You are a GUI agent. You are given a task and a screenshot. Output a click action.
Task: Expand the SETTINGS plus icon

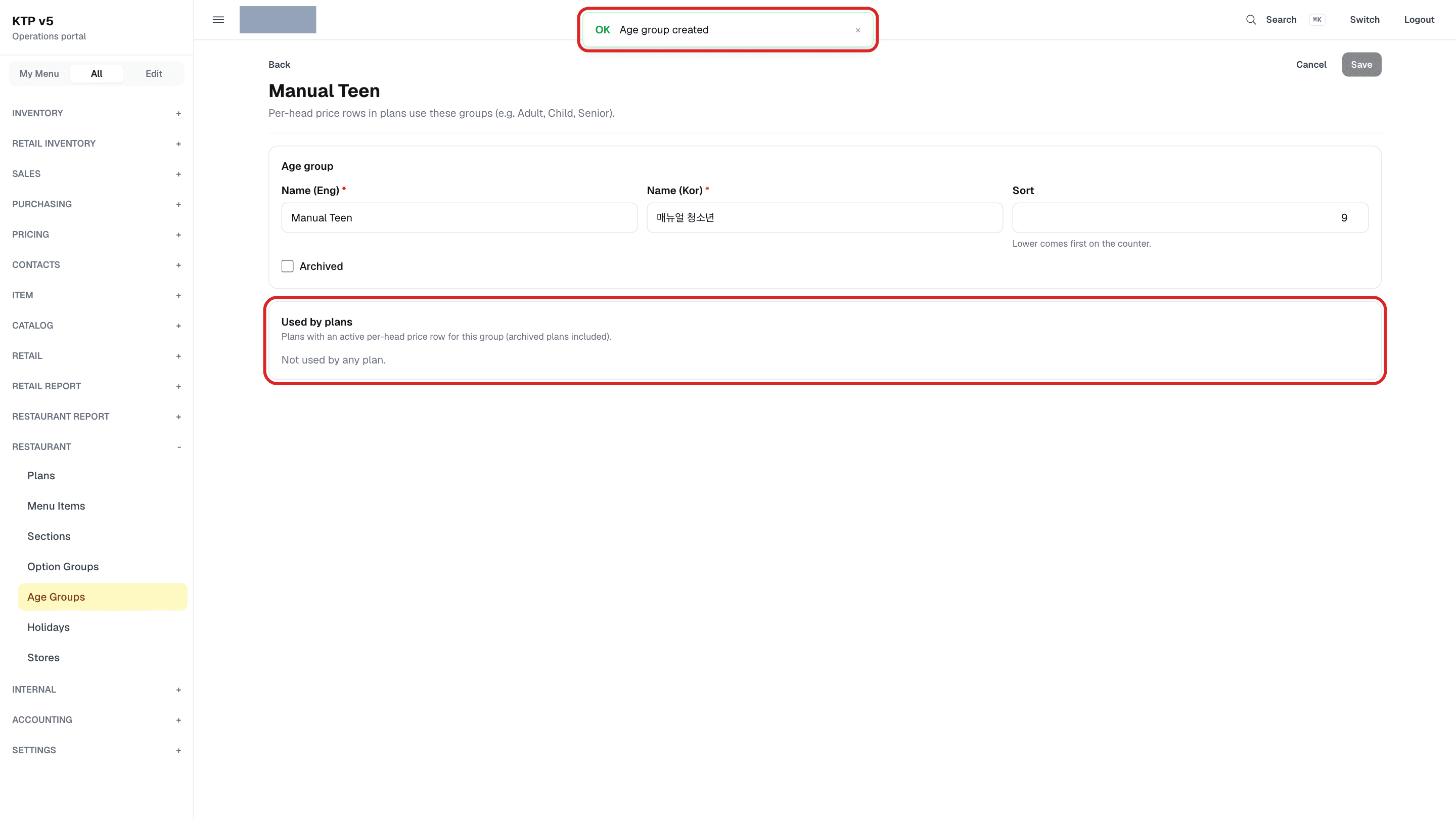click(178, 751)
